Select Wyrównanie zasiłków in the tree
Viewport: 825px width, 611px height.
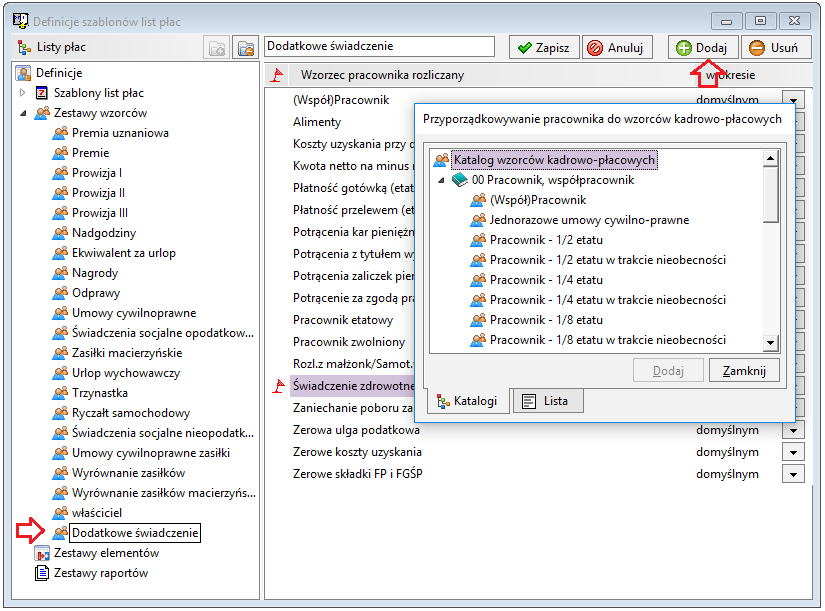tap(128, 473)
